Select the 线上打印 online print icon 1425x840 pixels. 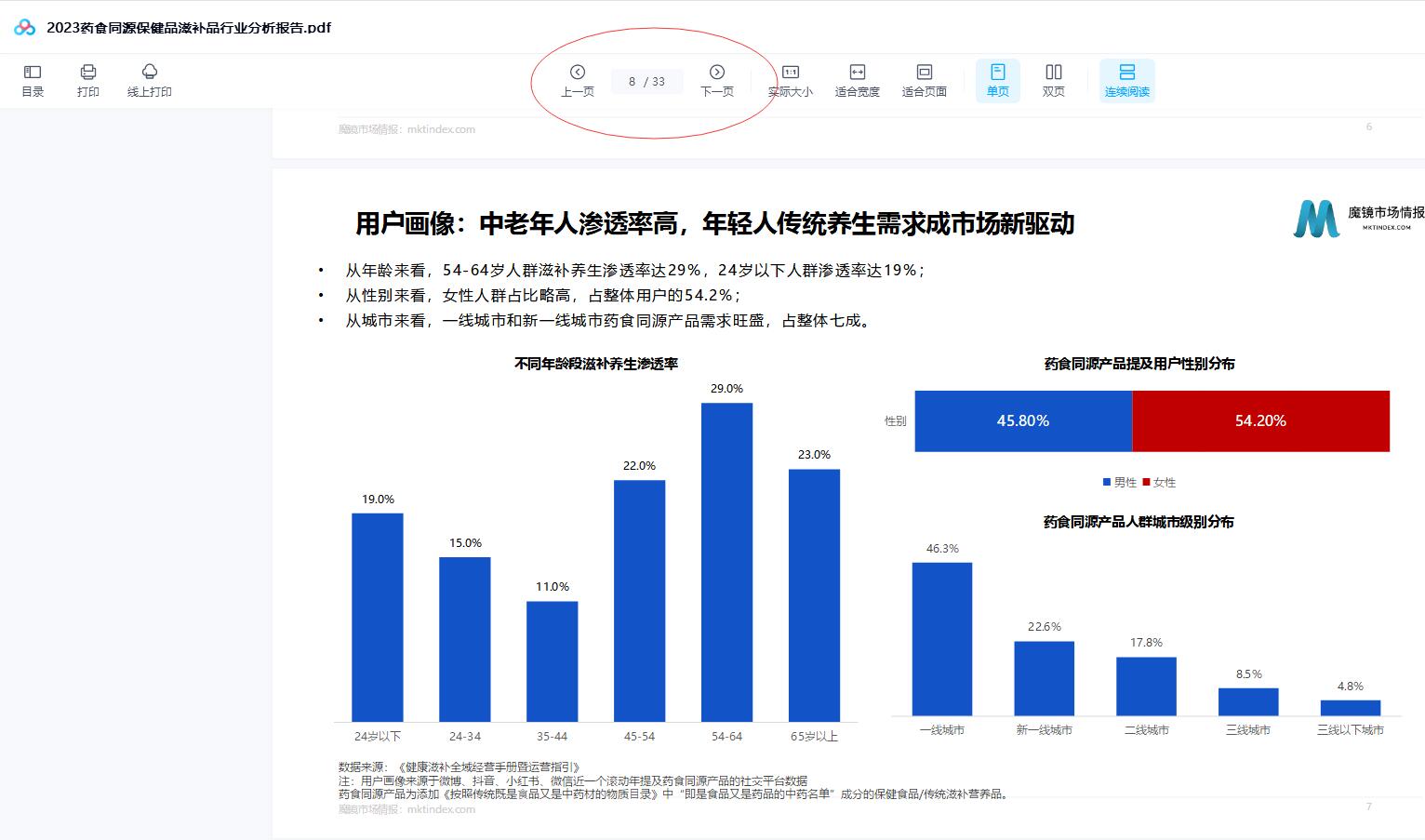149,80
